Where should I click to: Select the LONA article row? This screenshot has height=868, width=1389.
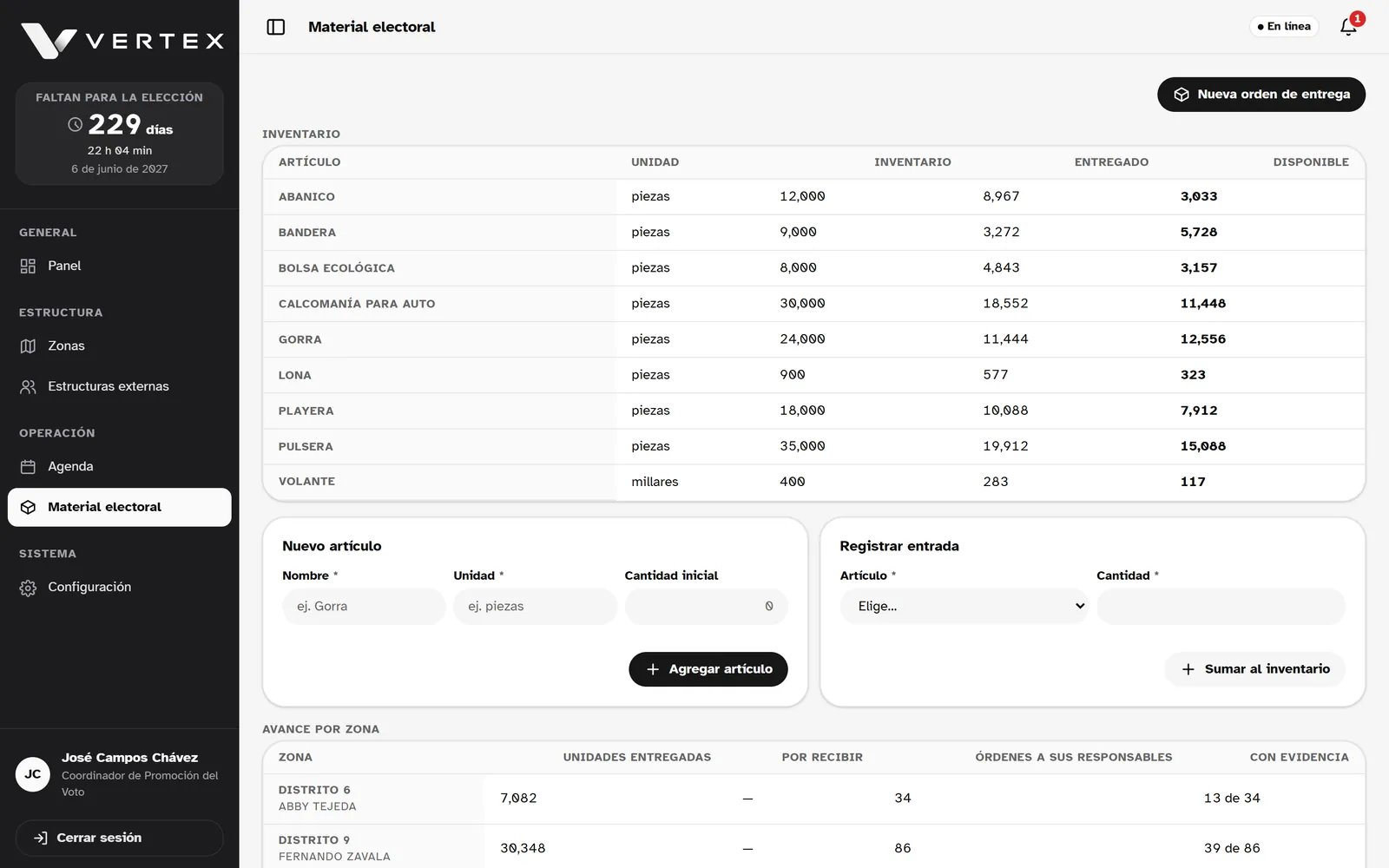[x=813, y=375]
